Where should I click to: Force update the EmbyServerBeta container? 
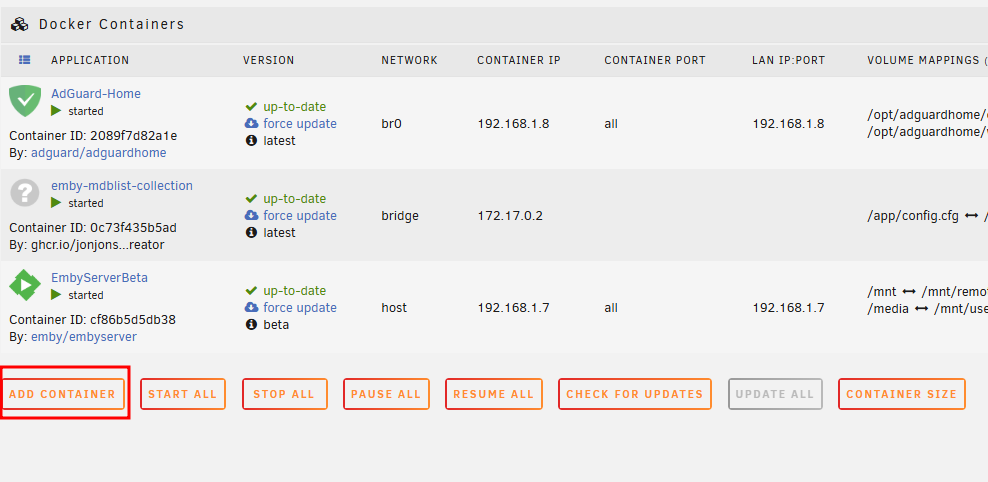(x=300, y=308)
